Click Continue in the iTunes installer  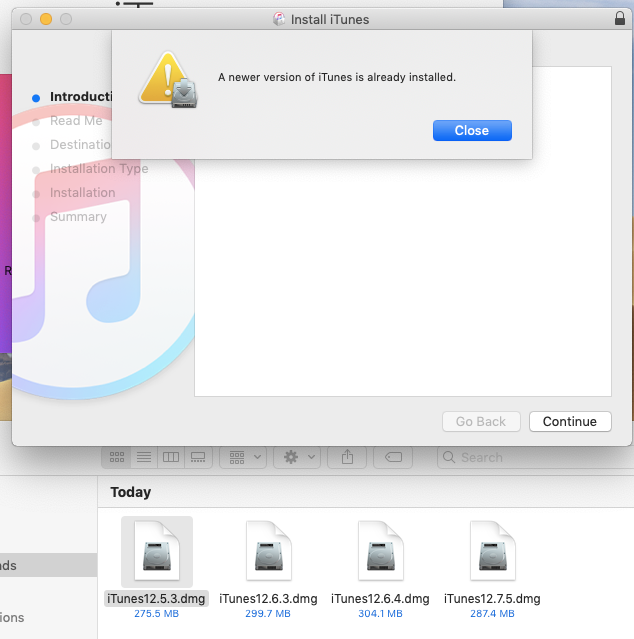[x=570, y=421]
